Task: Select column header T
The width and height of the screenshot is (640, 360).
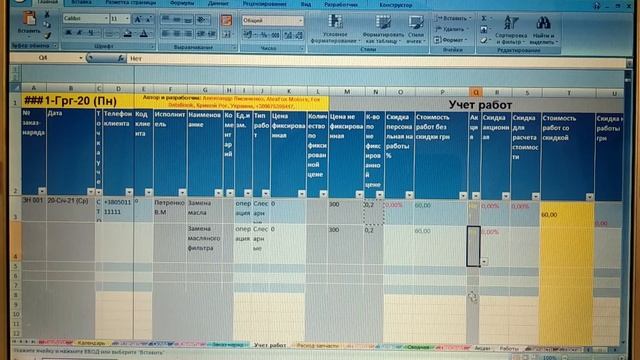Action: pyautogui.click(x=569, y=93)
